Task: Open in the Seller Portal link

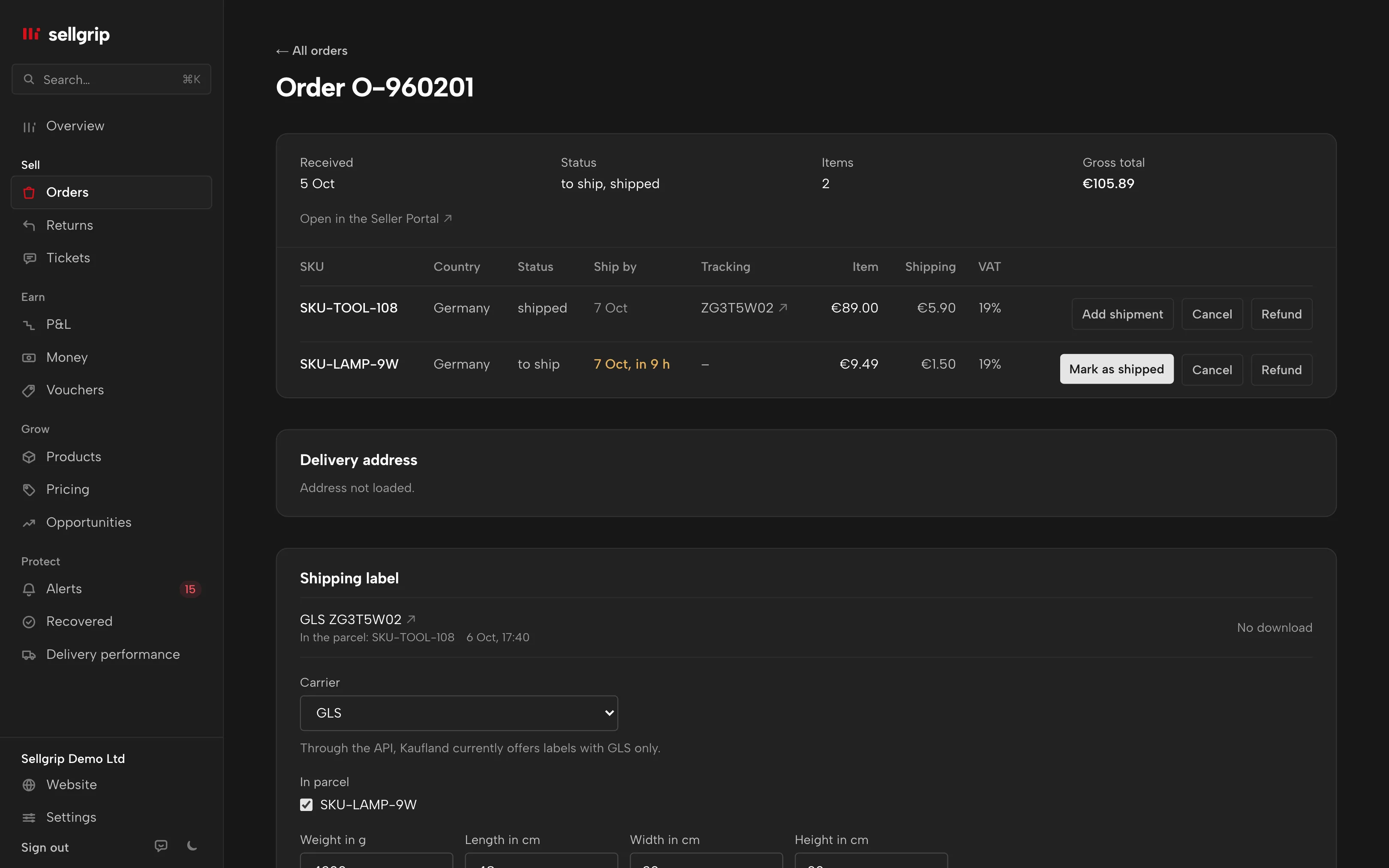Action: [x=376, y=219]
